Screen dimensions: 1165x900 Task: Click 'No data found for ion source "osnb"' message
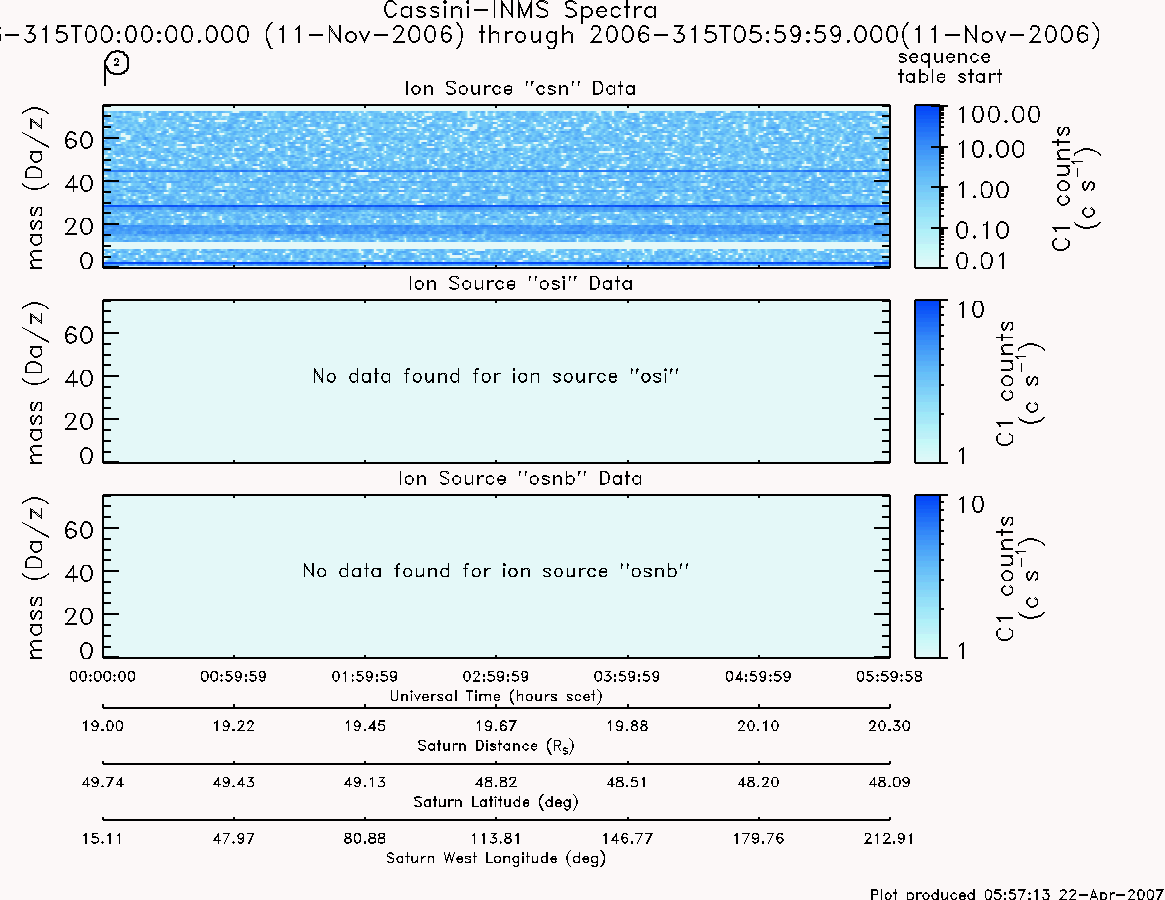pos(496,571)
